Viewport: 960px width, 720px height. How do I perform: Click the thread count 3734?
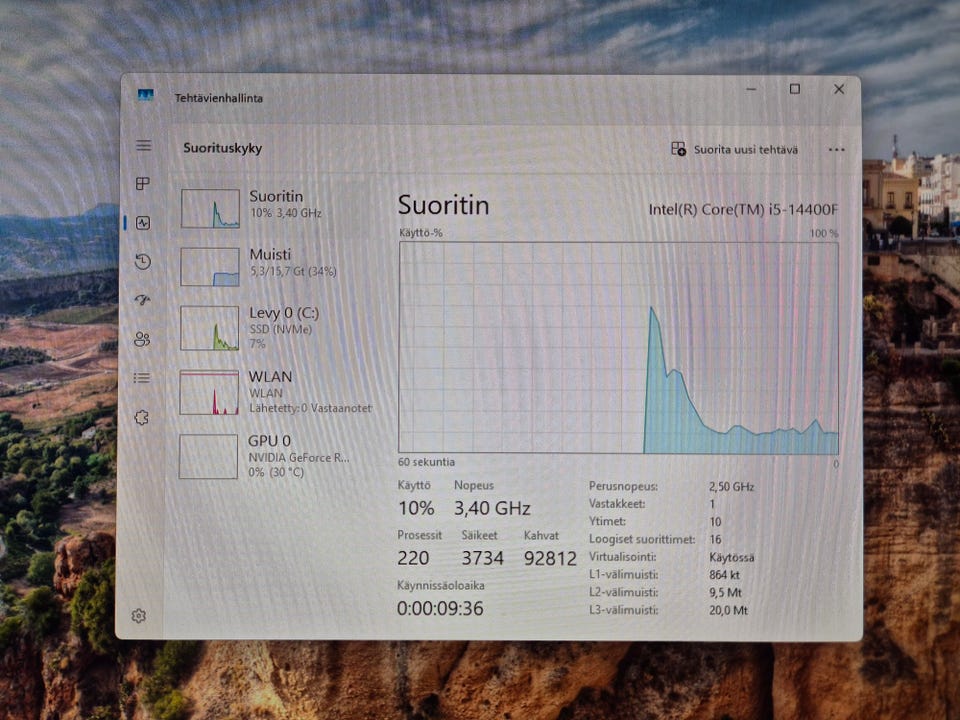482,558
